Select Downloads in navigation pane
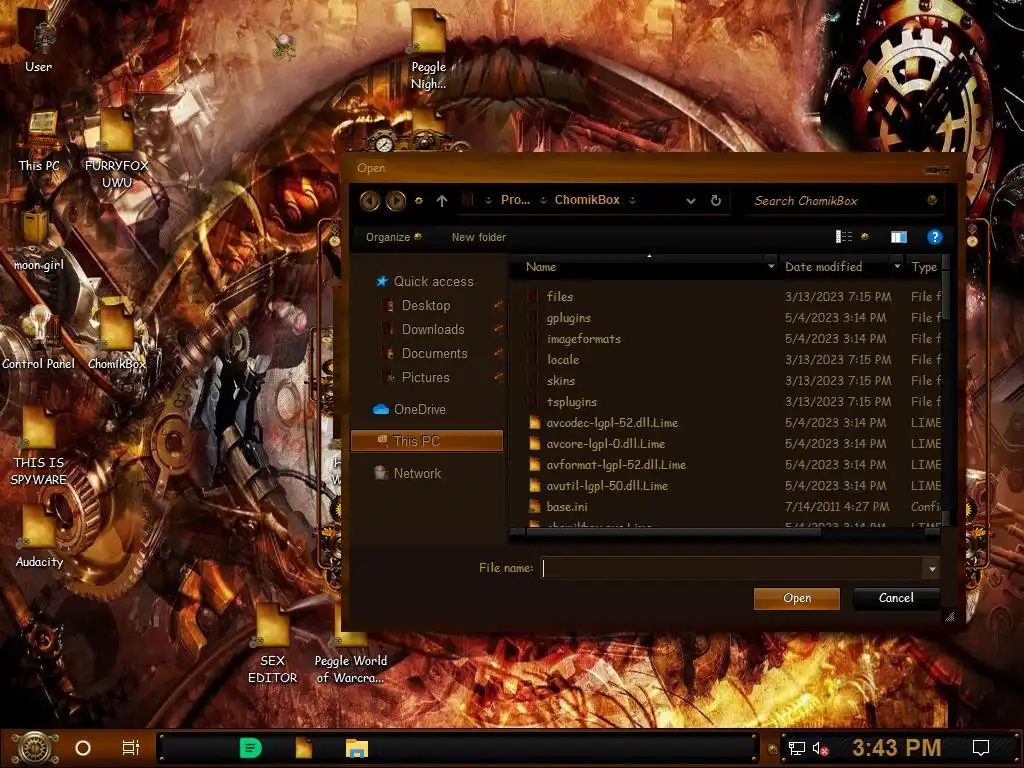Image resolution: width=1024 pixels, height=768 pixels. click(433, 329)
